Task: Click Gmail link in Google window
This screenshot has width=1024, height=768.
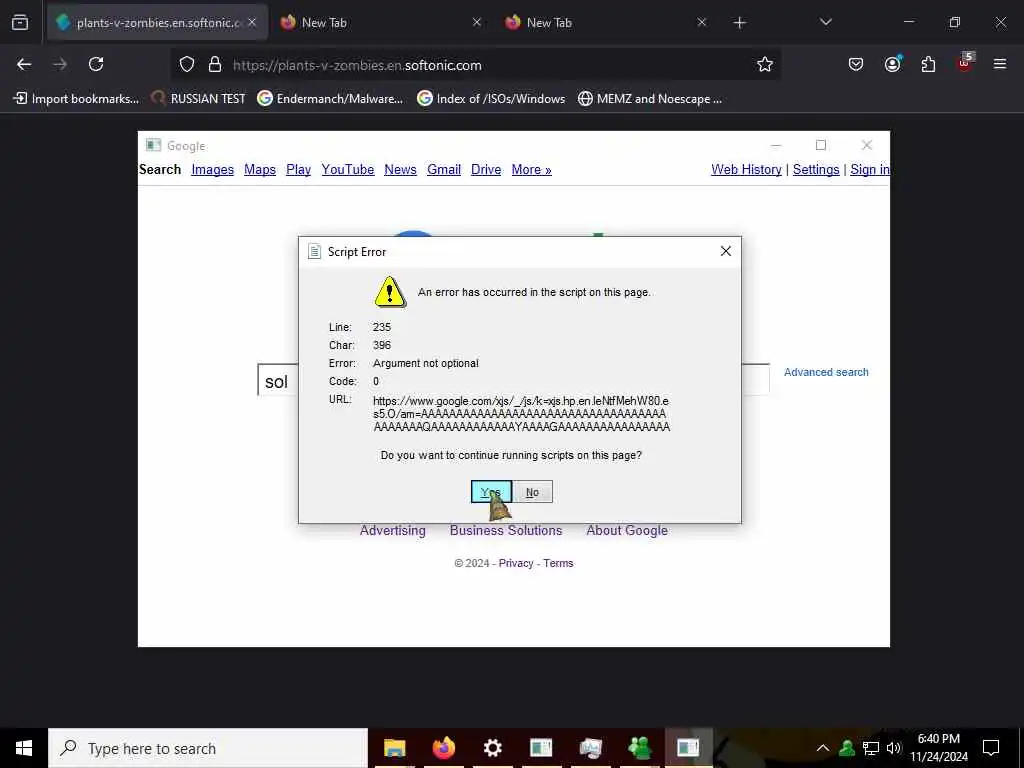Action: (x=444, y=170)
